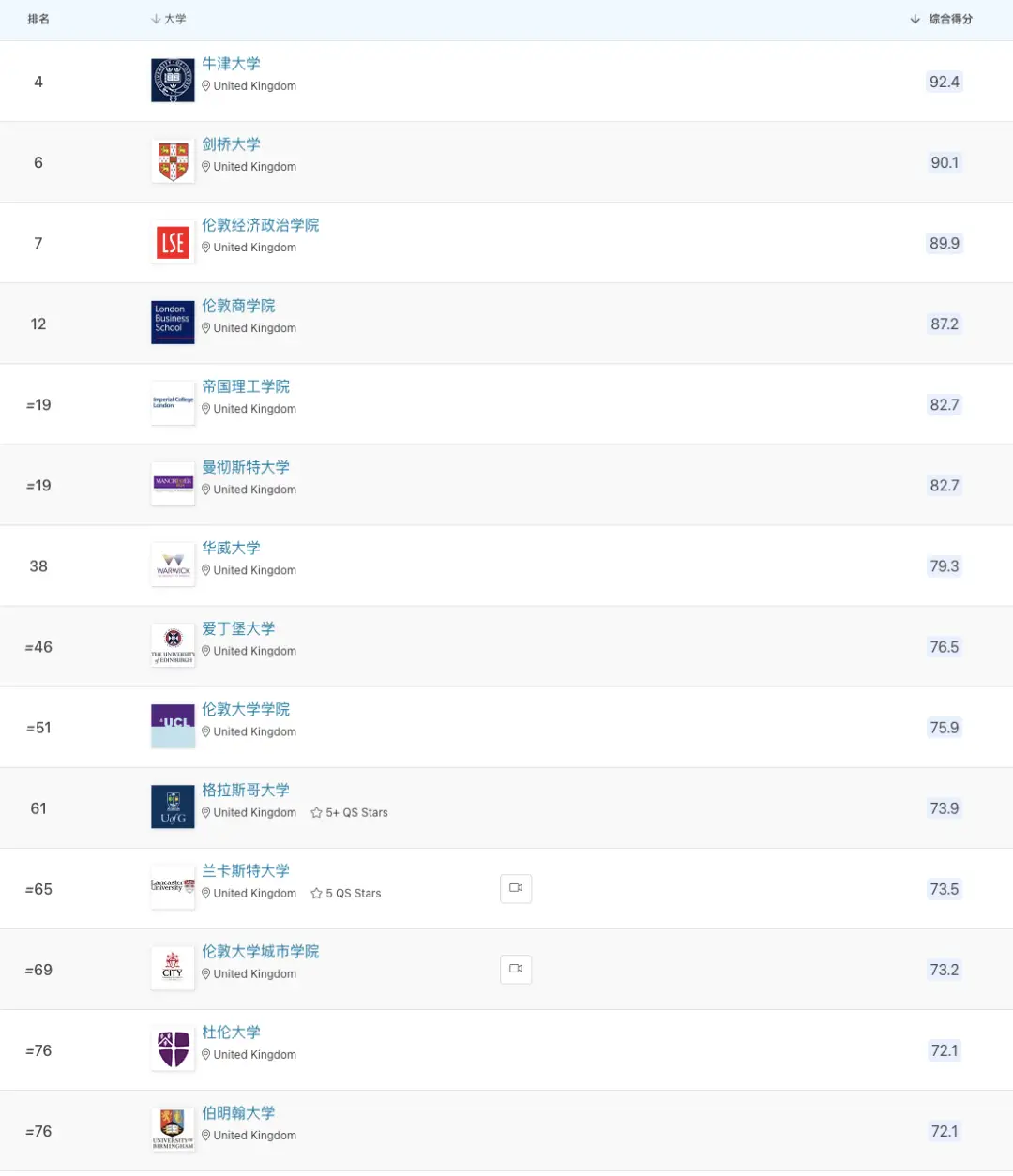Image resolution: width=1013 pixels, height=1176 pixels.
Task: Click the 5 QS Stars badge
Action: 347,894
